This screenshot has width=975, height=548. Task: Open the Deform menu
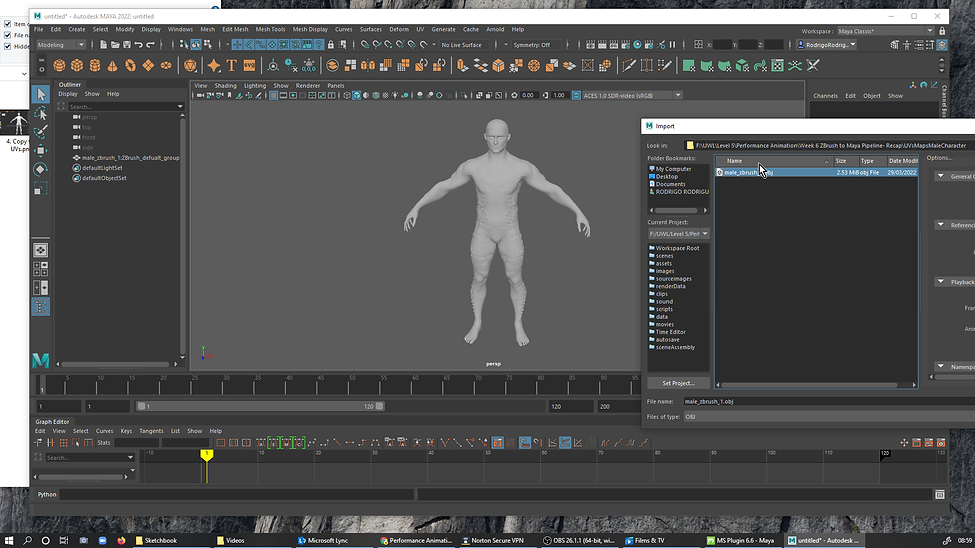coord(399,29)
